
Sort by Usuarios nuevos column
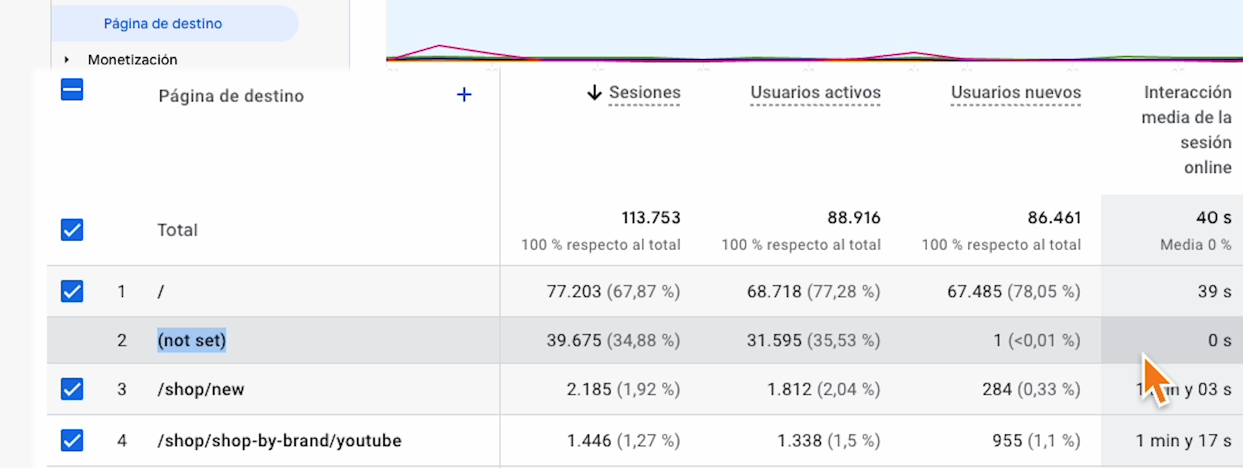[1015, 93]
